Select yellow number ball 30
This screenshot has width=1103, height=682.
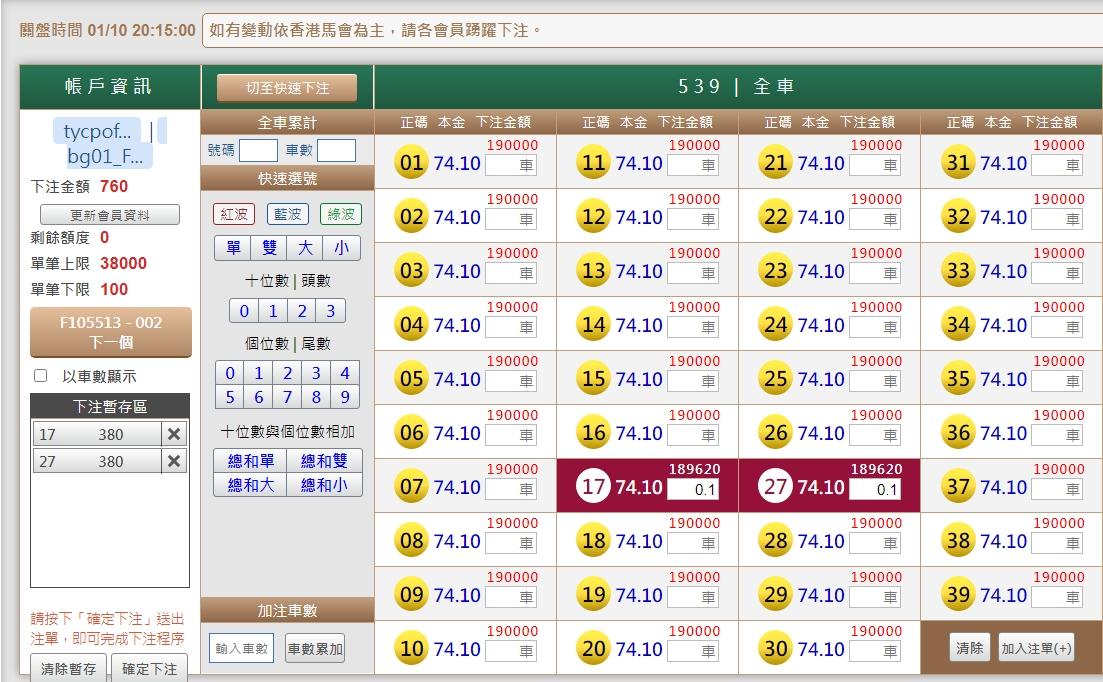point(776,648)
